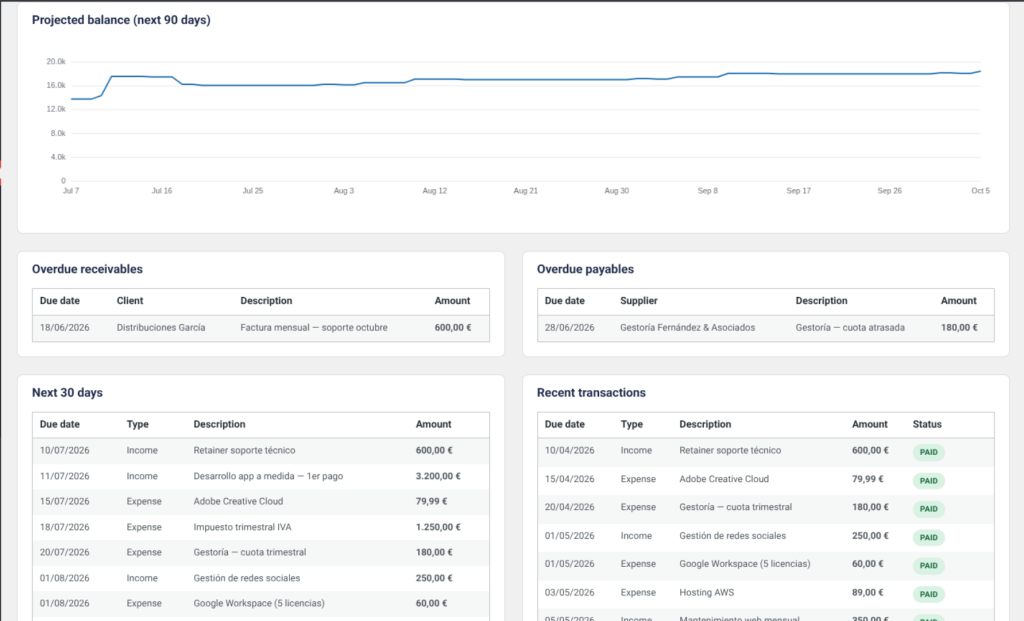
Task: Click the Hosting AWS description
Action: 707,593
